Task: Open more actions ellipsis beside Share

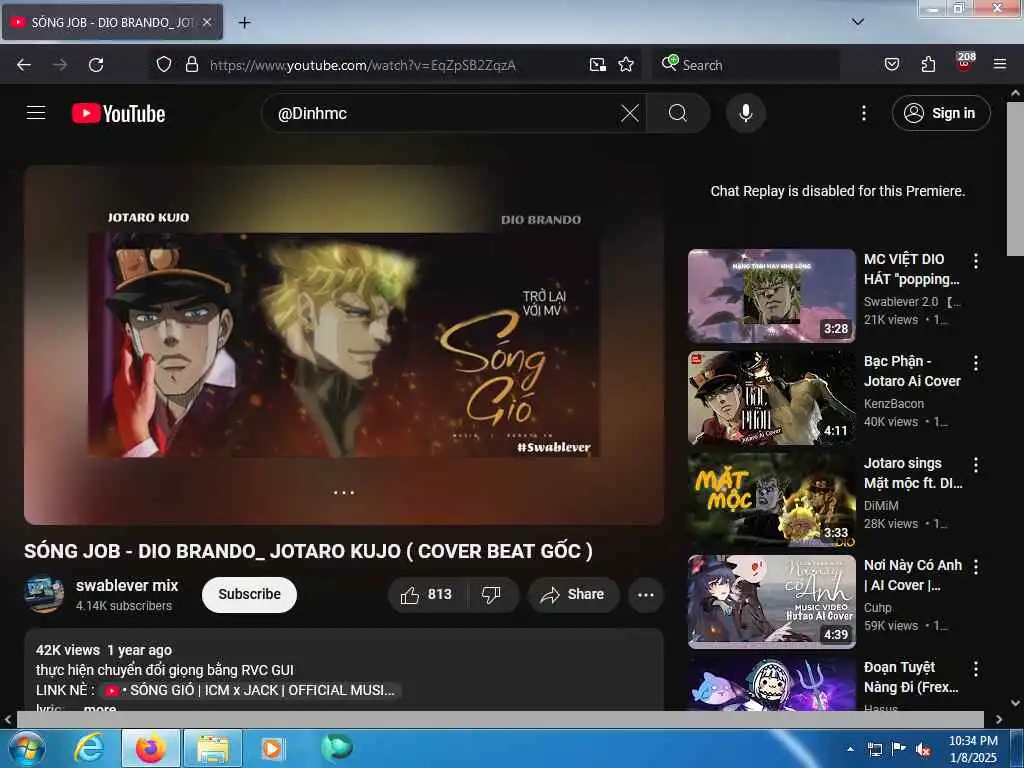Action: point(646,594)
